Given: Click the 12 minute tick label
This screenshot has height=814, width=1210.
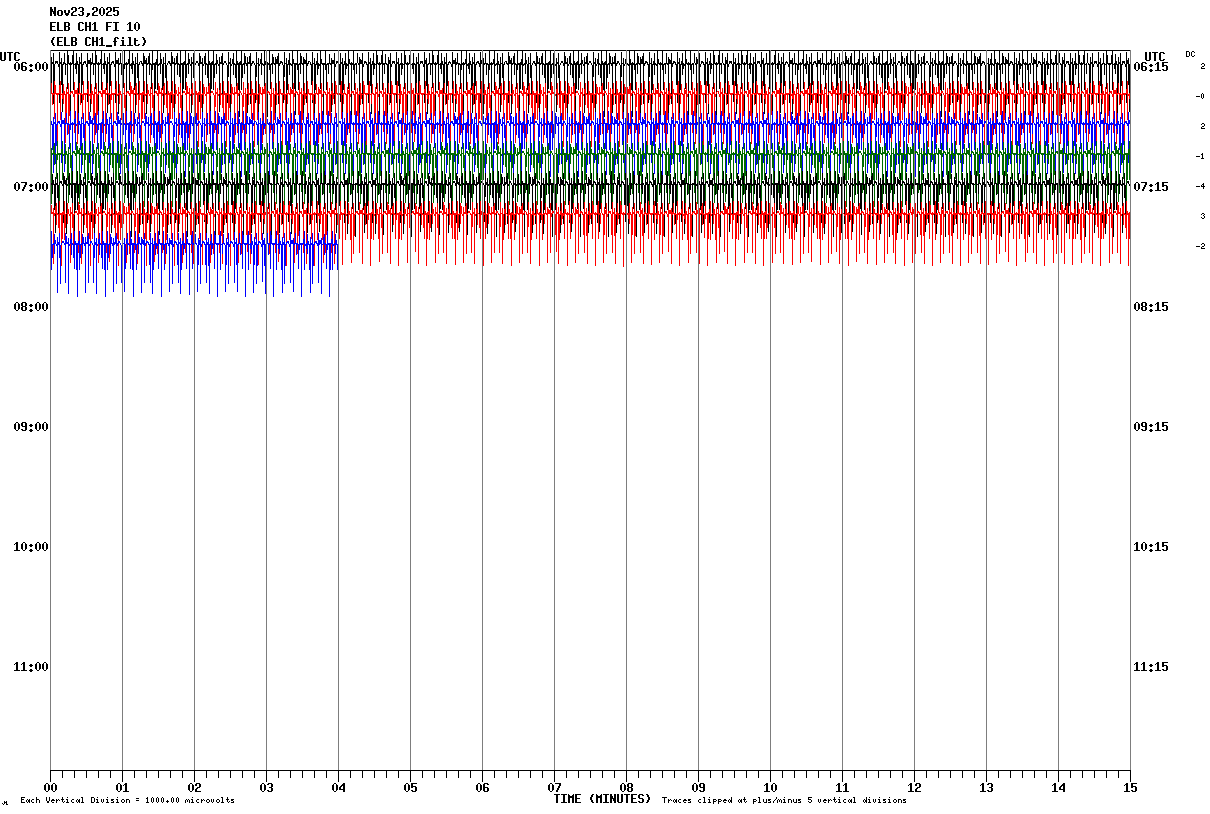Looking at the screenshot, I should [x=914, y=788].
